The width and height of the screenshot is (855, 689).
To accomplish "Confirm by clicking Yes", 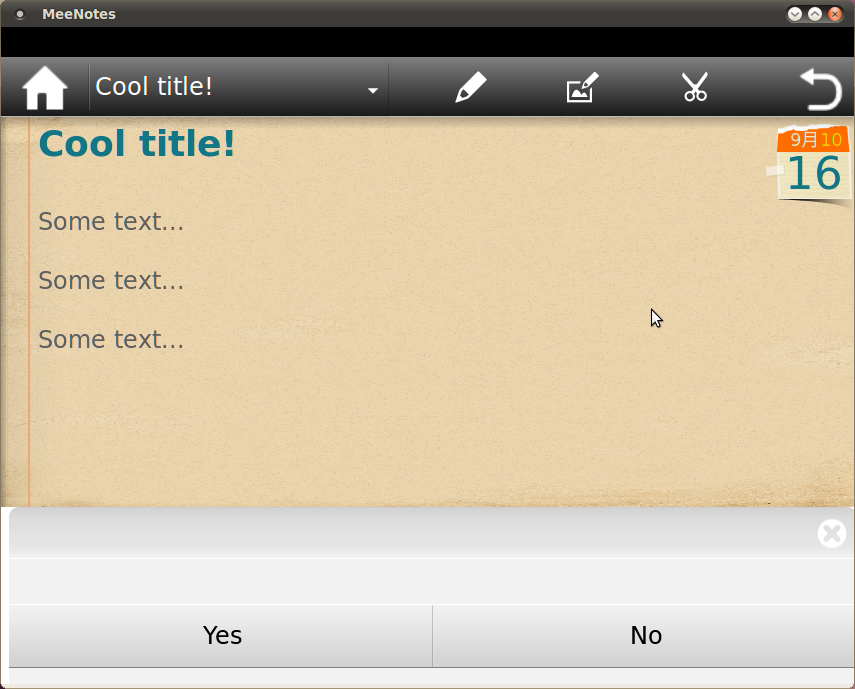I will [221, 636].
